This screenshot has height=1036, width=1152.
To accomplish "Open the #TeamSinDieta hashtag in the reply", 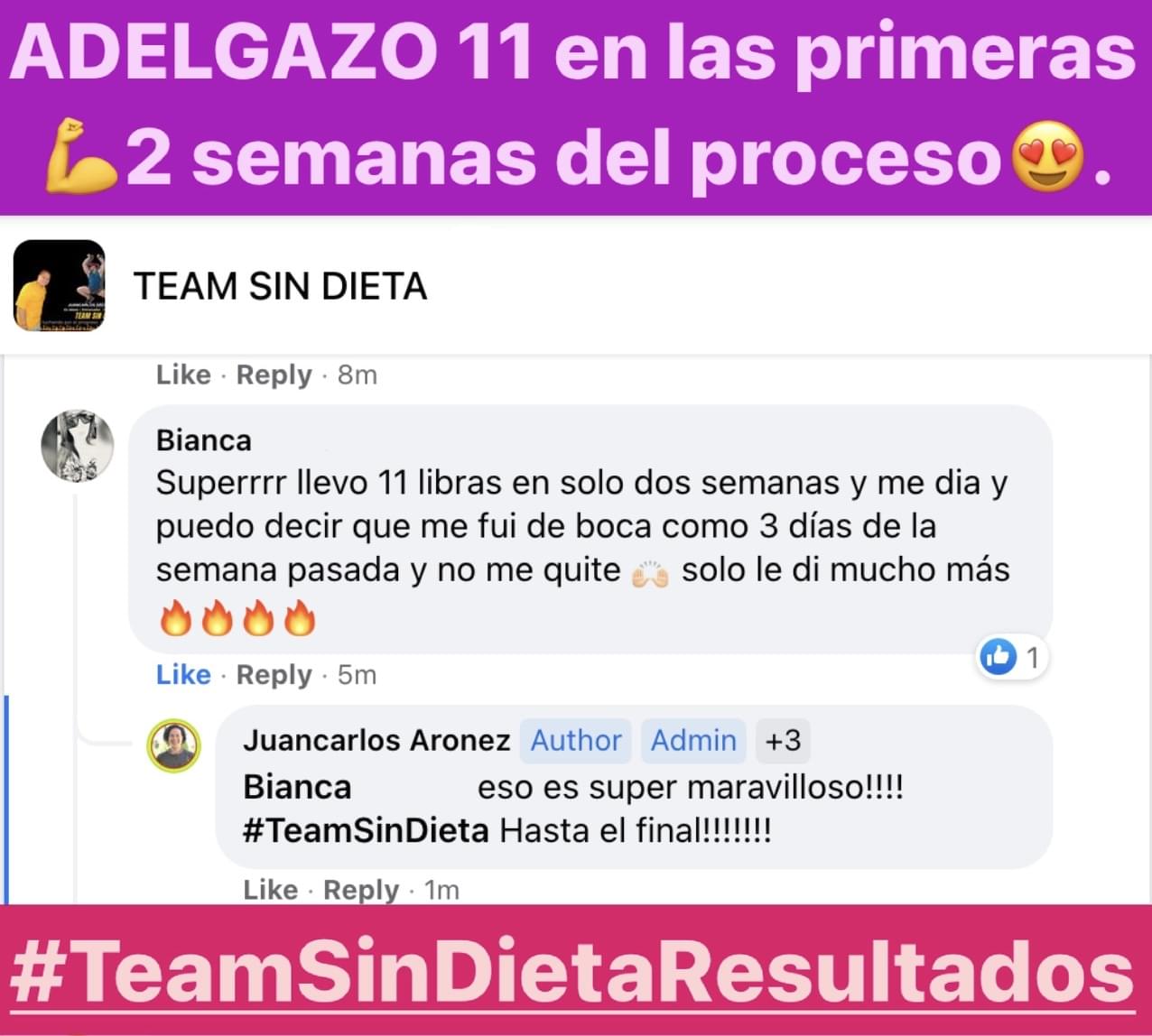I will [x=366, y=829].
